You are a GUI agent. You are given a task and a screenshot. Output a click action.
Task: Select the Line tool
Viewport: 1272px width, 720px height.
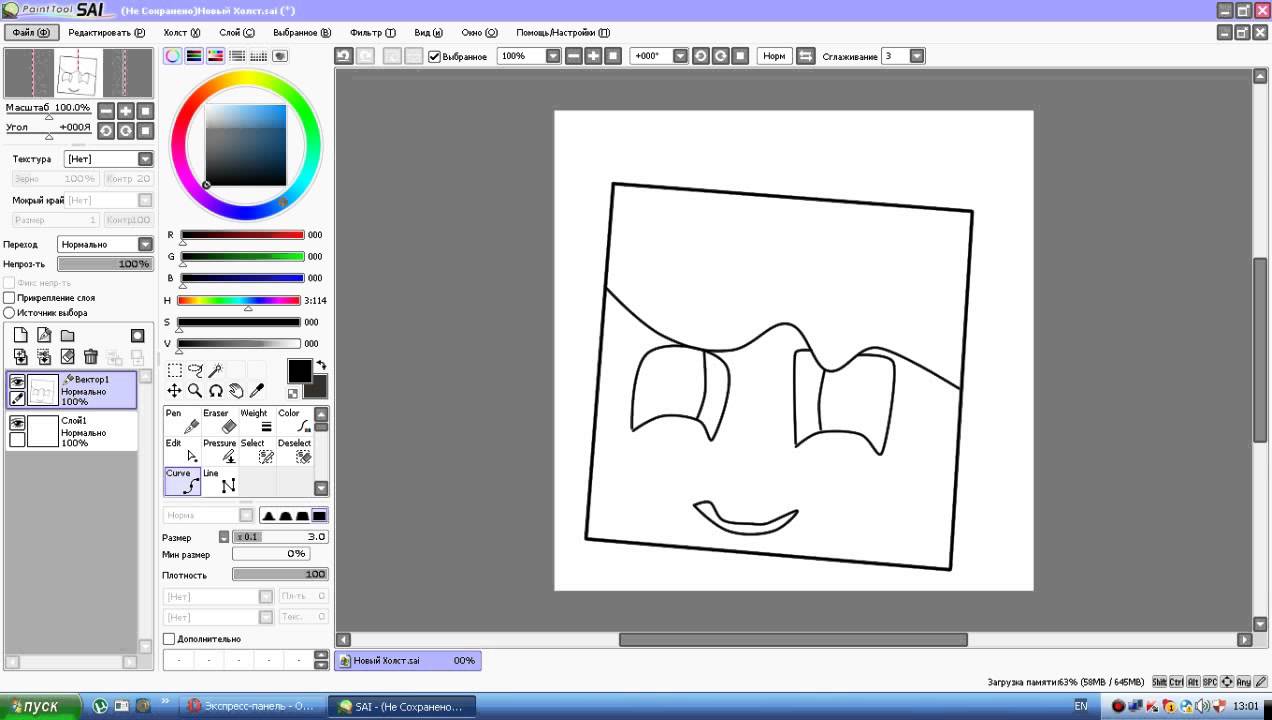pyautogui.click(x=220, y=481)
